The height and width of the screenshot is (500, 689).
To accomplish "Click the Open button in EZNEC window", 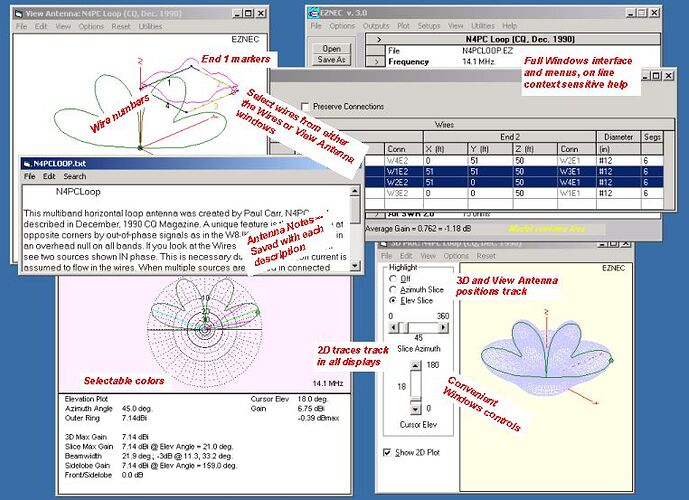I will 331,48.
